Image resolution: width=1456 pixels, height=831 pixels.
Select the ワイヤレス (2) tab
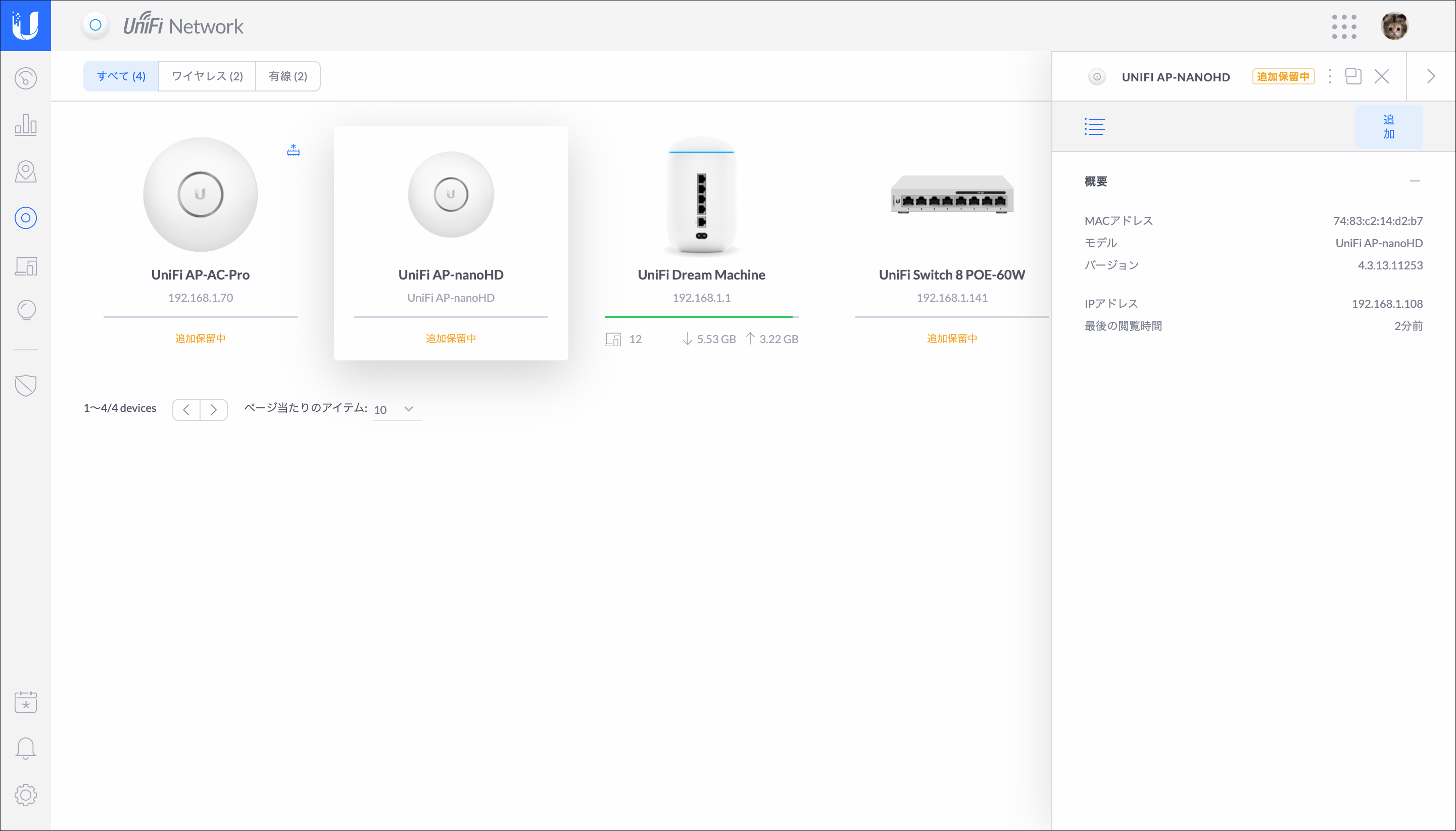pyautogui.click(x=207, y=76)
